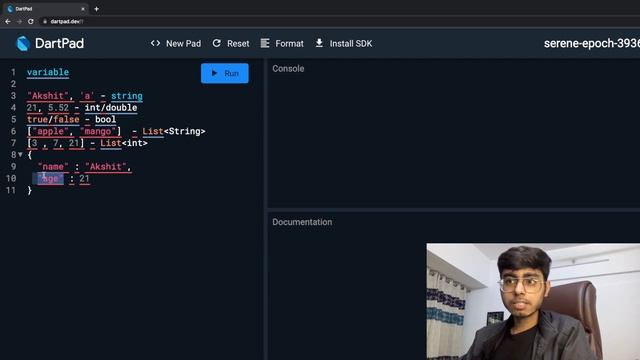Click the value 5.52 on line 4
Image resolution: width=640 pixels, height=360 pixels.
pyautogui.click(x=58, y=108)
